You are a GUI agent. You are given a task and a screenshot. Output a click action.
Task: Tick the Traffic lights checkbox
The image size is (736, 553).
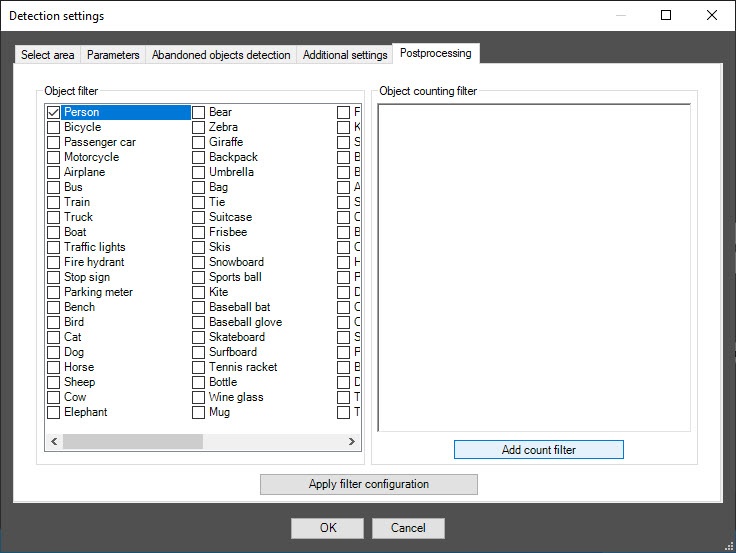[54, 248]
